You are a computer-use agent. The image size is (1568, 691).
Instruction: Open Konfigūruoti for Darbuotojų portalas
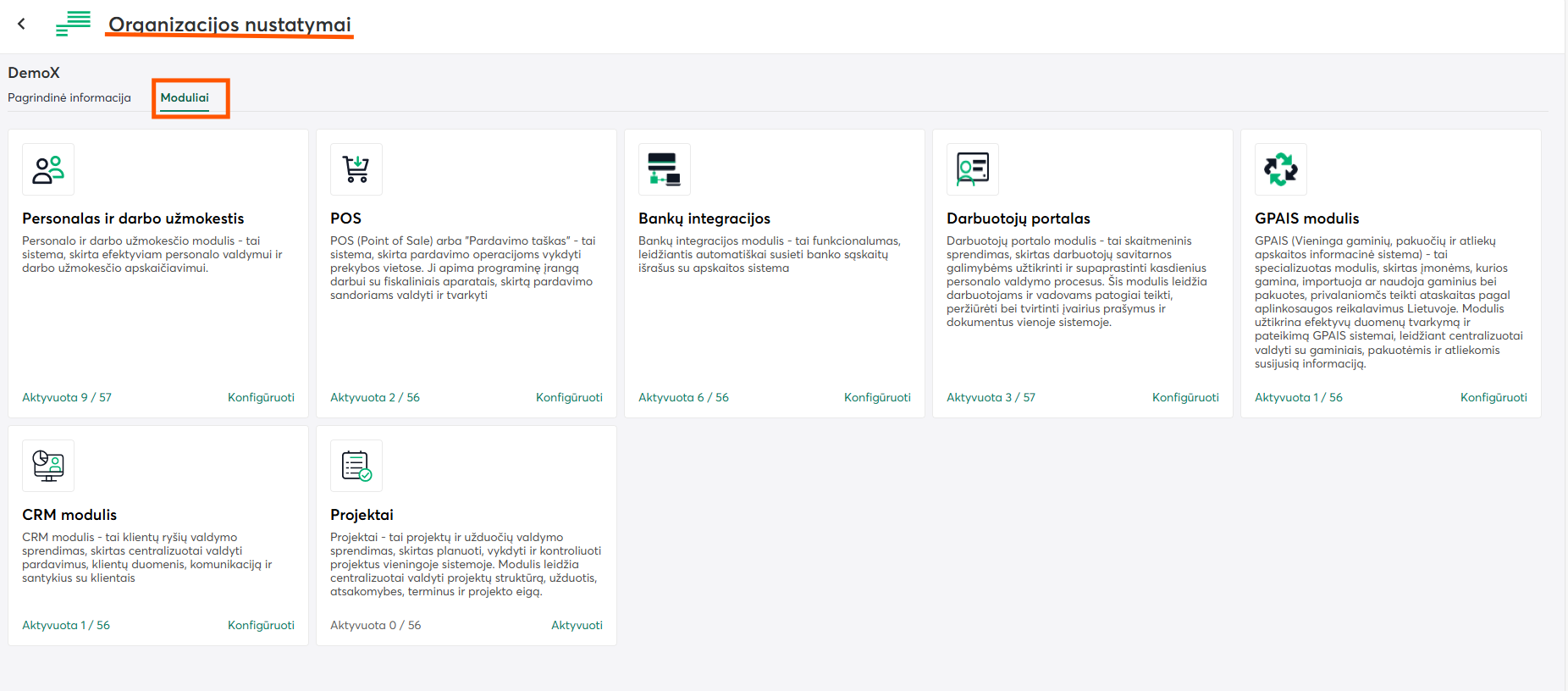pyautogui.click(x=1185, y=397)
